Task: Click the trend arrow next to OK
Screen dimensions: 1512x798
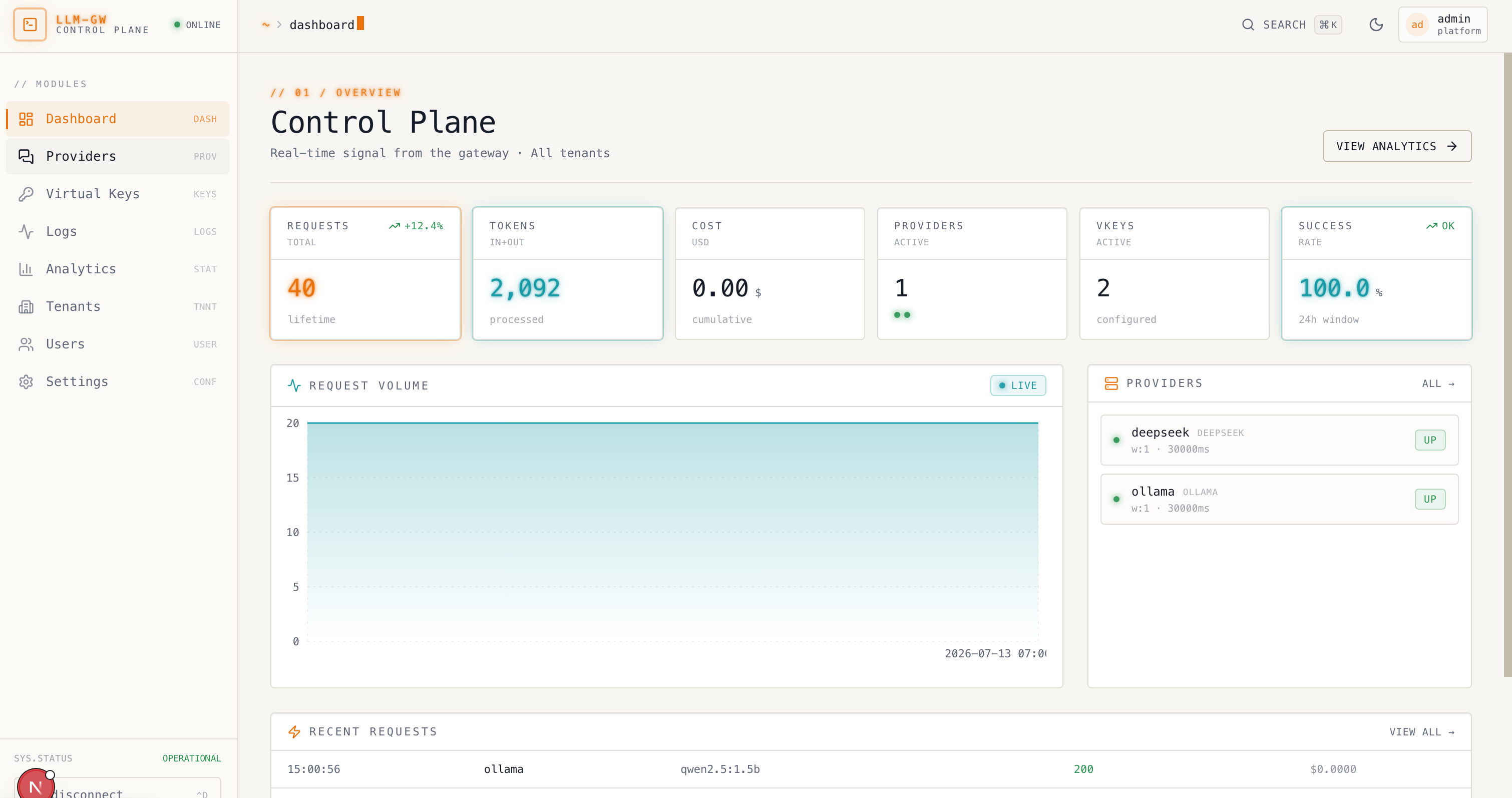Action: tap(1432, 226)
